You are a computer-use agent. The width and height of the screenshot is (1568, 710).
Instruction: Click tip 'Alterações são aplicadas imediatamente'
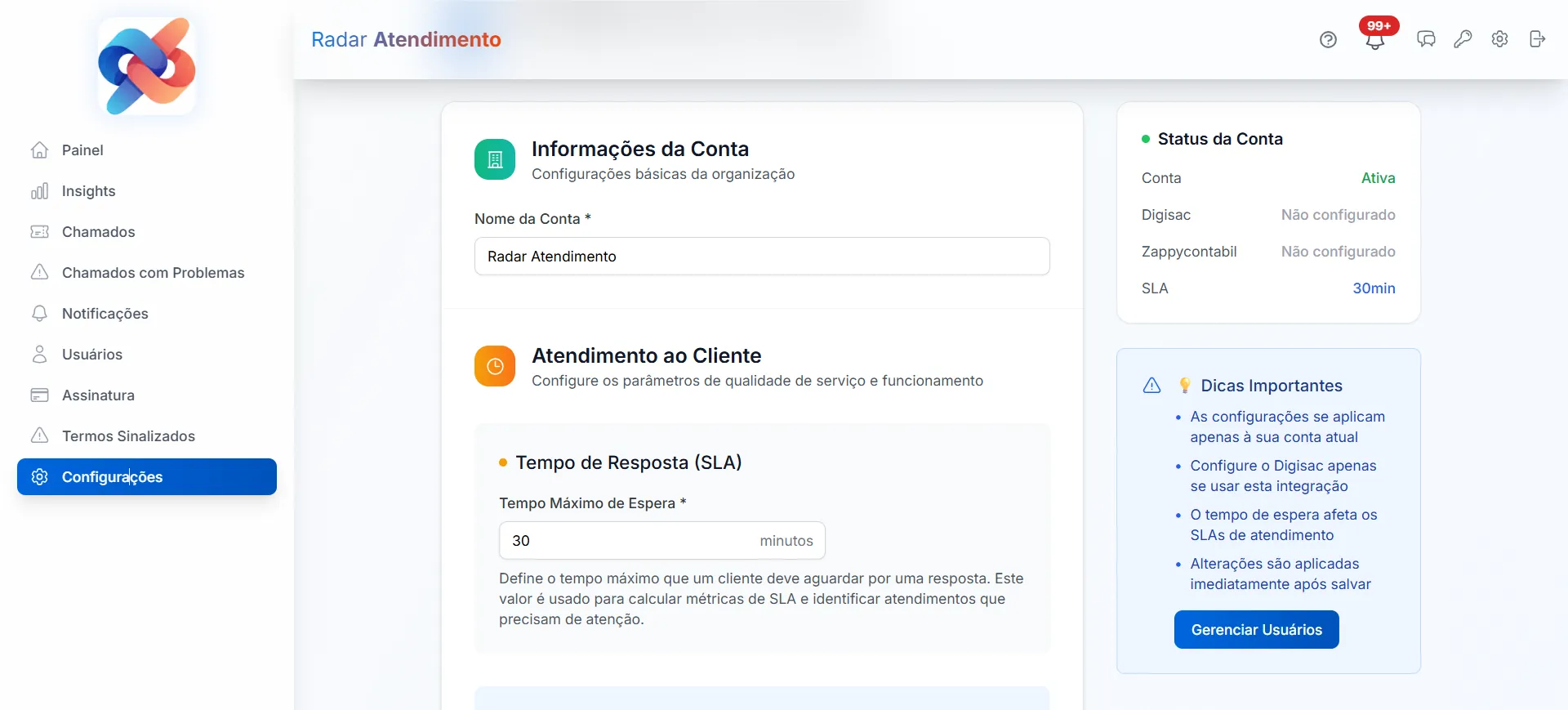1281,574
